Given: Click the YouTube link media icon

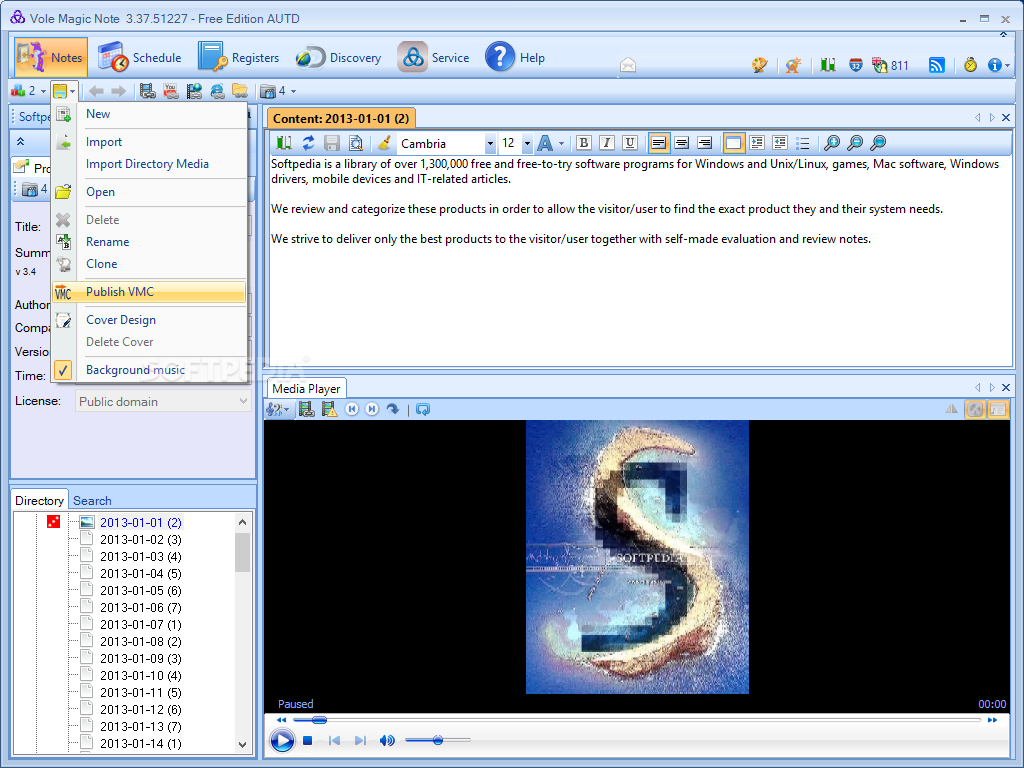Looking at the screenshot, I should (x=171, y=91).
